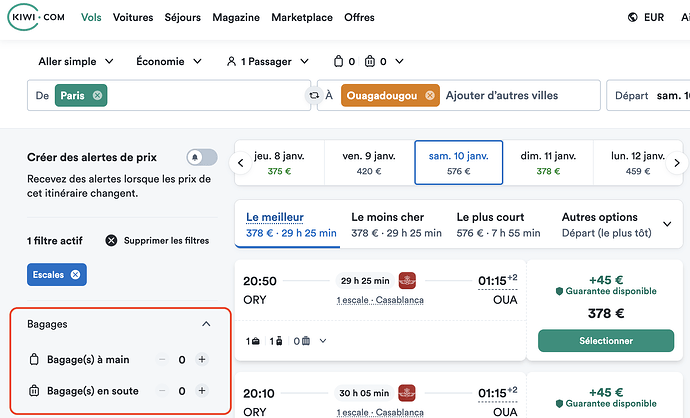Screen dimensions: 690x418
Task: Click the 30 h 05 min duration badge
Action: pyautogui.click(x=364, y=393)
